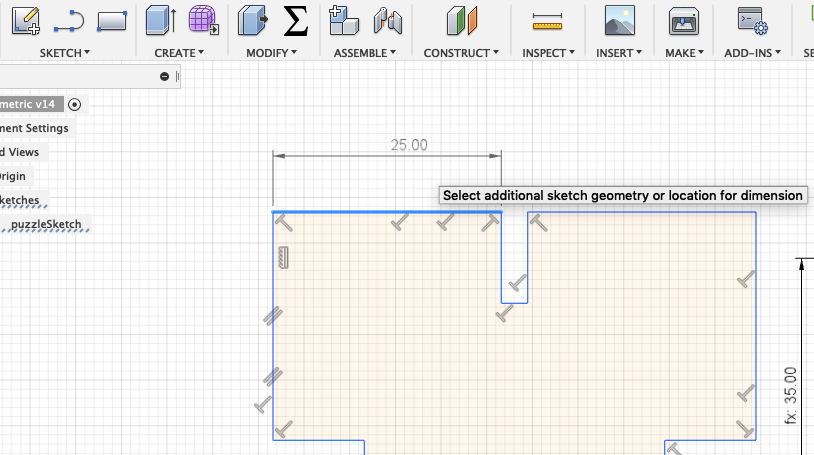This screenshot has width=814, height=455.
Task: Select the Create Sketch tool icon
Action: click(x=26, y=21)
